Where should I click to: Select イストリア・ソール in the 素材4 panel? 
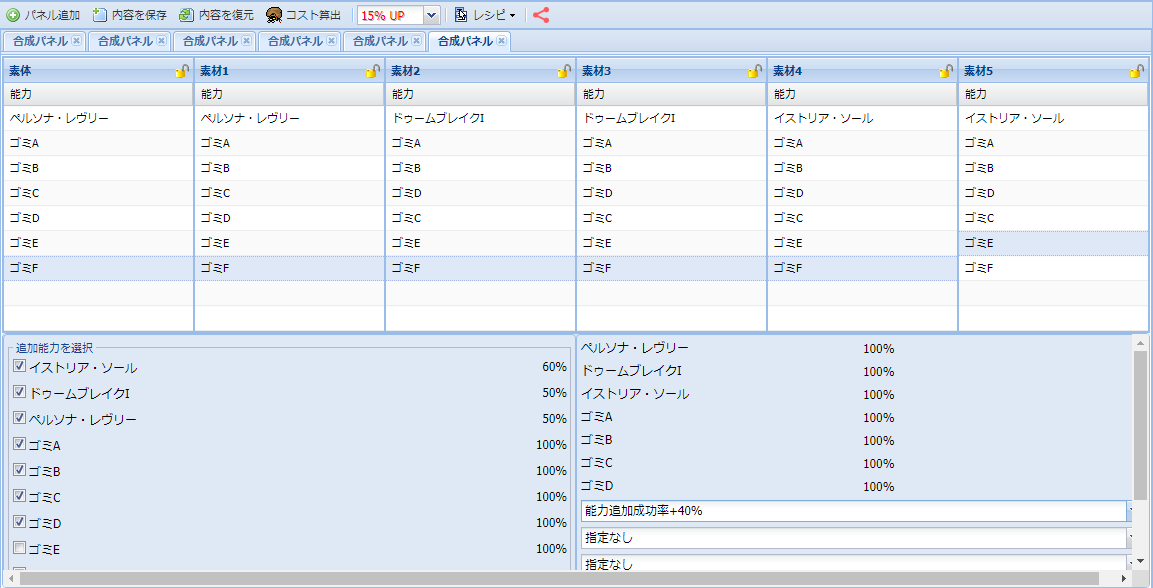(x=862, y=118)
